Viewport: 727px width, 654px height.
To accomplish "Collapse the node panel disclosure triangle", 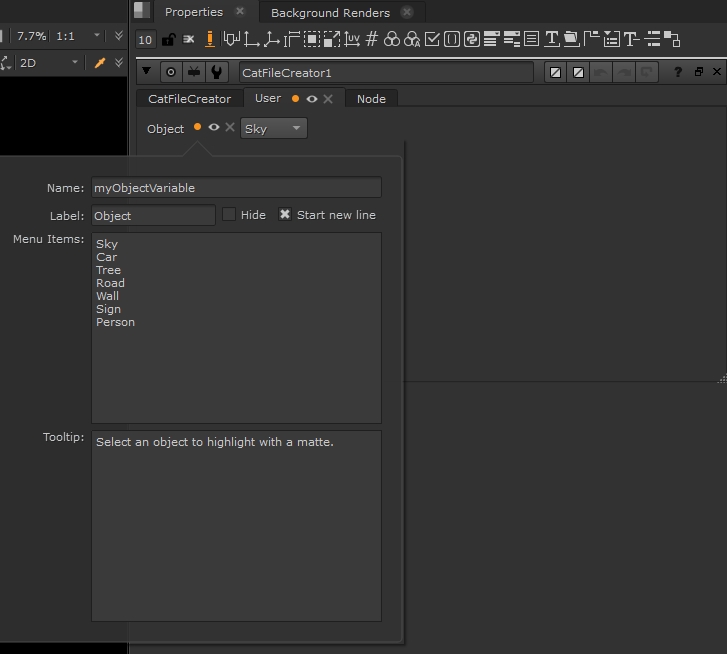I will coord(147,73).
